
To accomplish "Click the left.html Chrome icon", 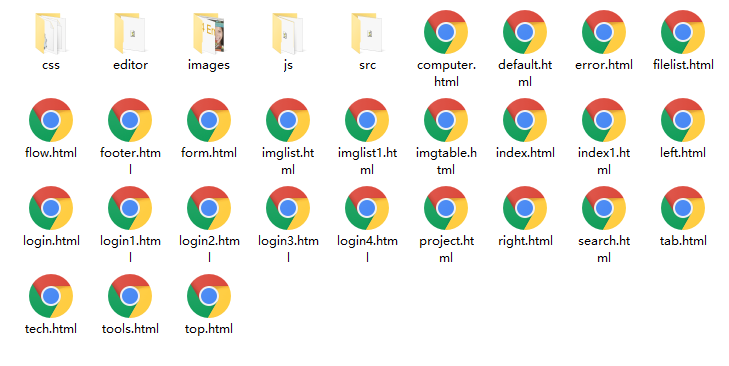I will [x=683, y=120].
